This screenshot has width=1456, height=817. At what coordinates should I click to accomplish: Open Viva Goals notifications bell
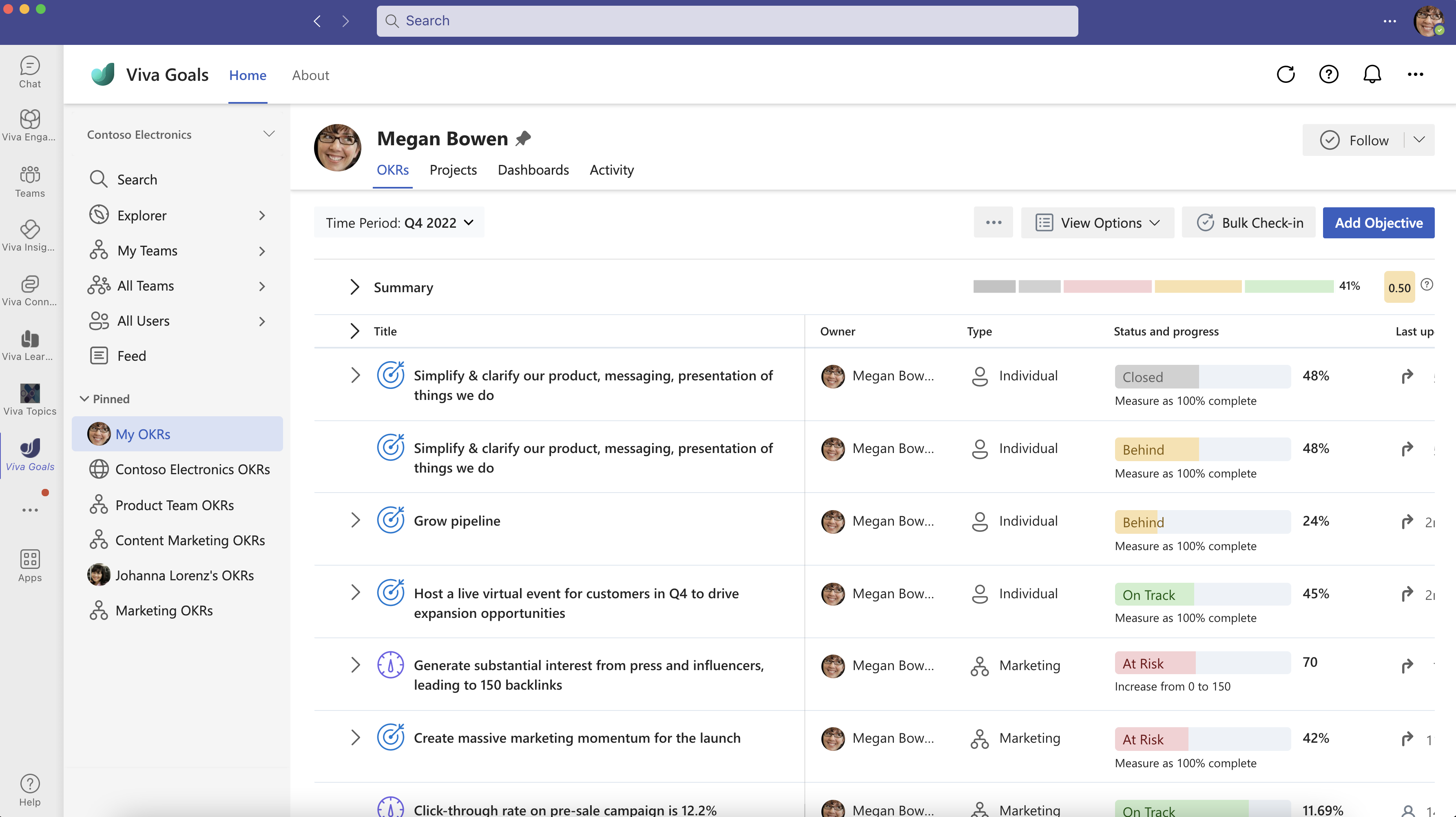[1372, 74]
